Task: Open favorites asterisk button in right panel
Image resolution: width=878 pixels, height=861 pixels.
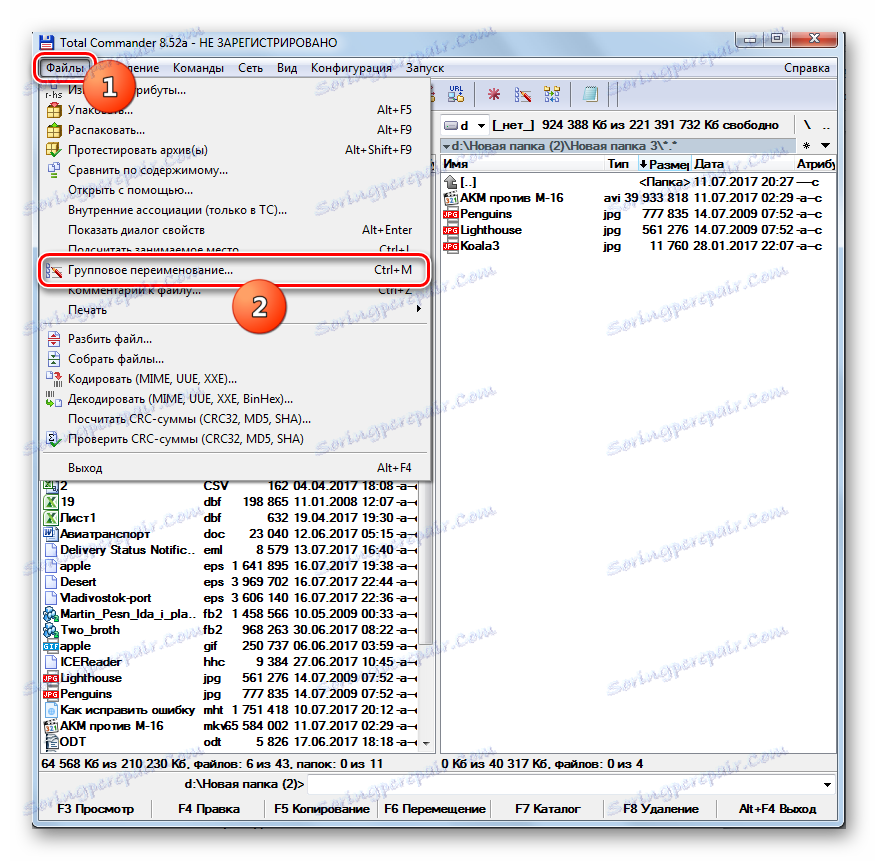Action: tap(806, 146)
